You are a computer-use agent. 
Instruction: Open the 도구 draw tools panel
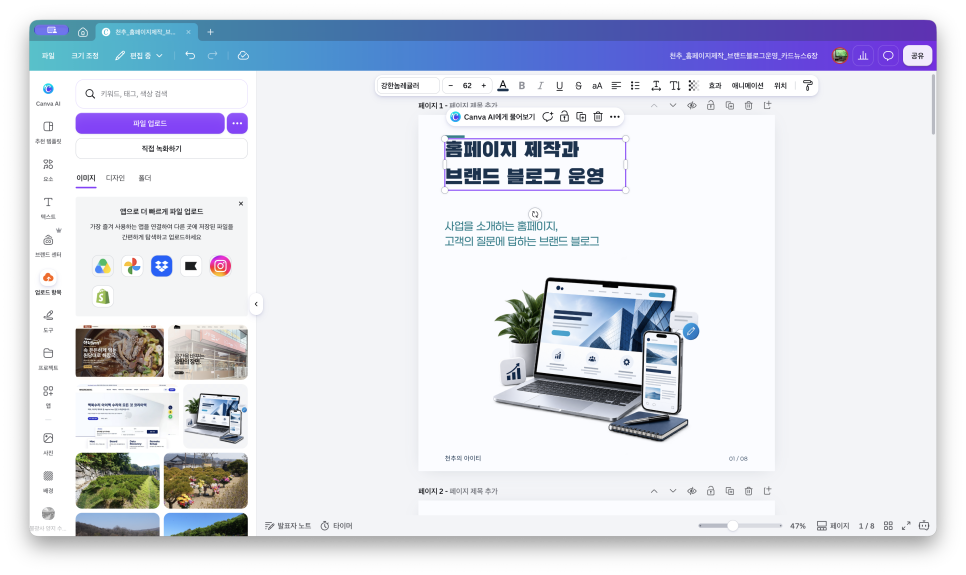(x=48, y=320)
